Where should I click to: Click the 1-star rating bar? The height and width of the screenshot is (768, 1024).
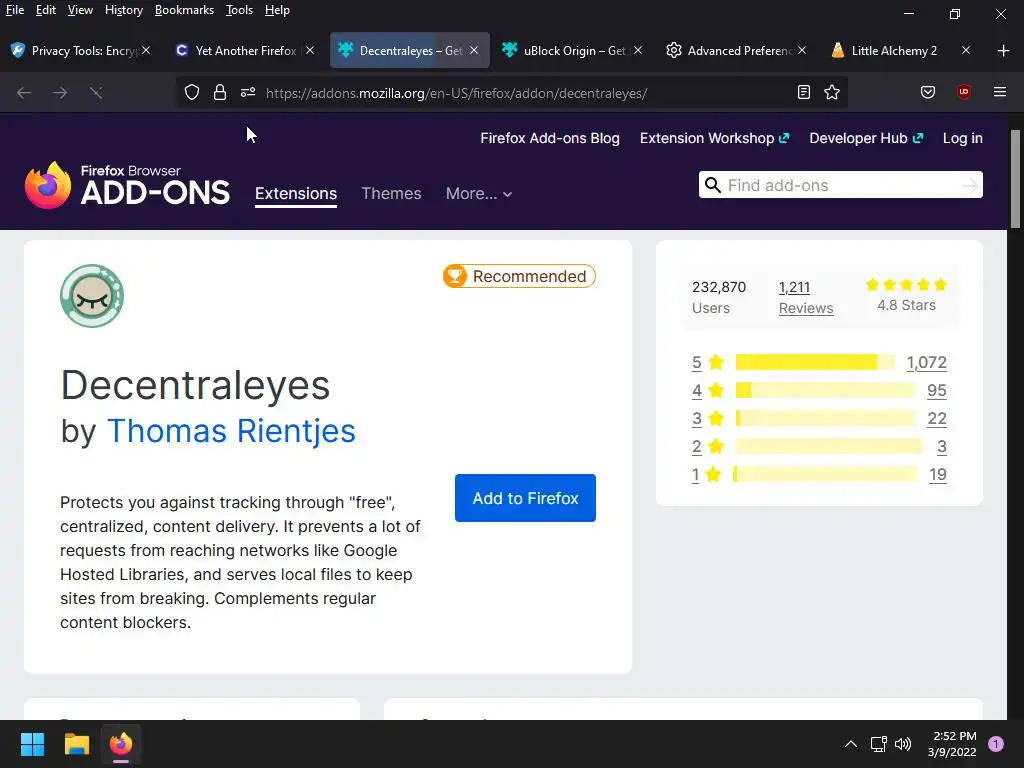[825, 474]
